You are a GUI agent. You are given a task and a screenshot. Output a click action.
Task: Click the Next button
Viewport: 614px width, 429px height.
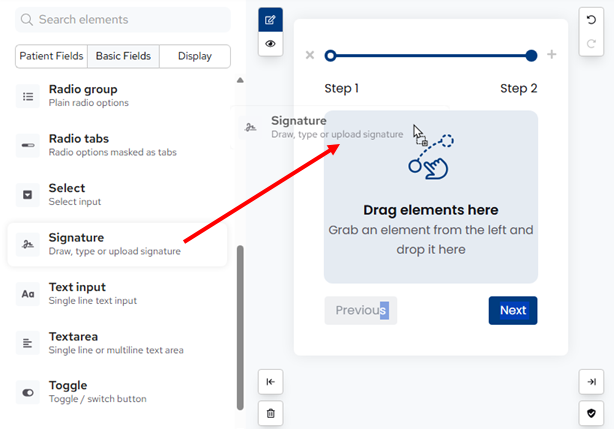click(x=513, y=310)
